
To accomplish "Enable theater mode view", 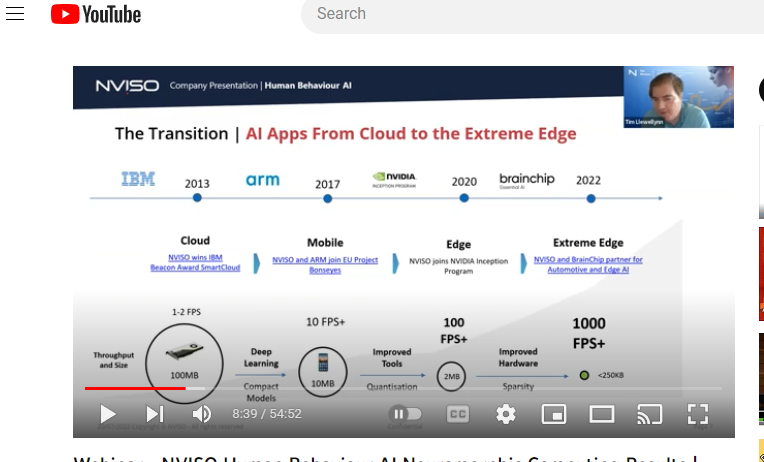I will point(602,414).
